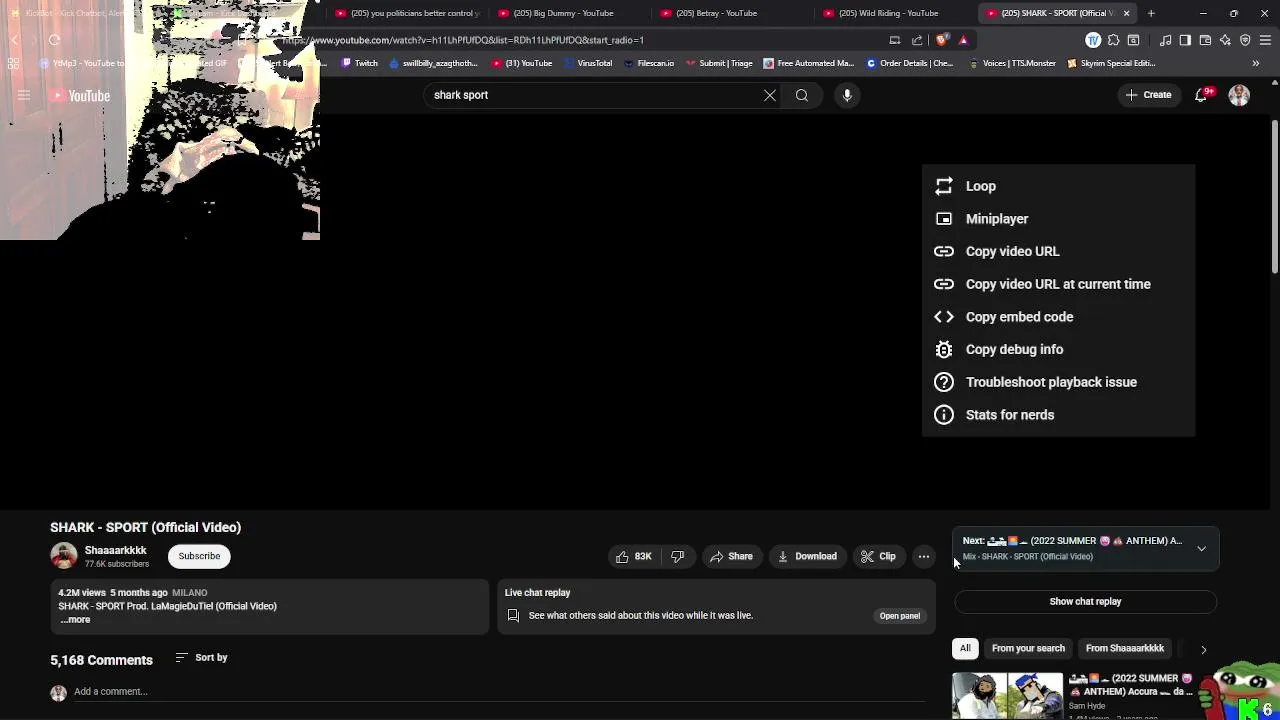Expand description with ...more
Viewport: 1280px width, 720px height.
pos(75,619)
